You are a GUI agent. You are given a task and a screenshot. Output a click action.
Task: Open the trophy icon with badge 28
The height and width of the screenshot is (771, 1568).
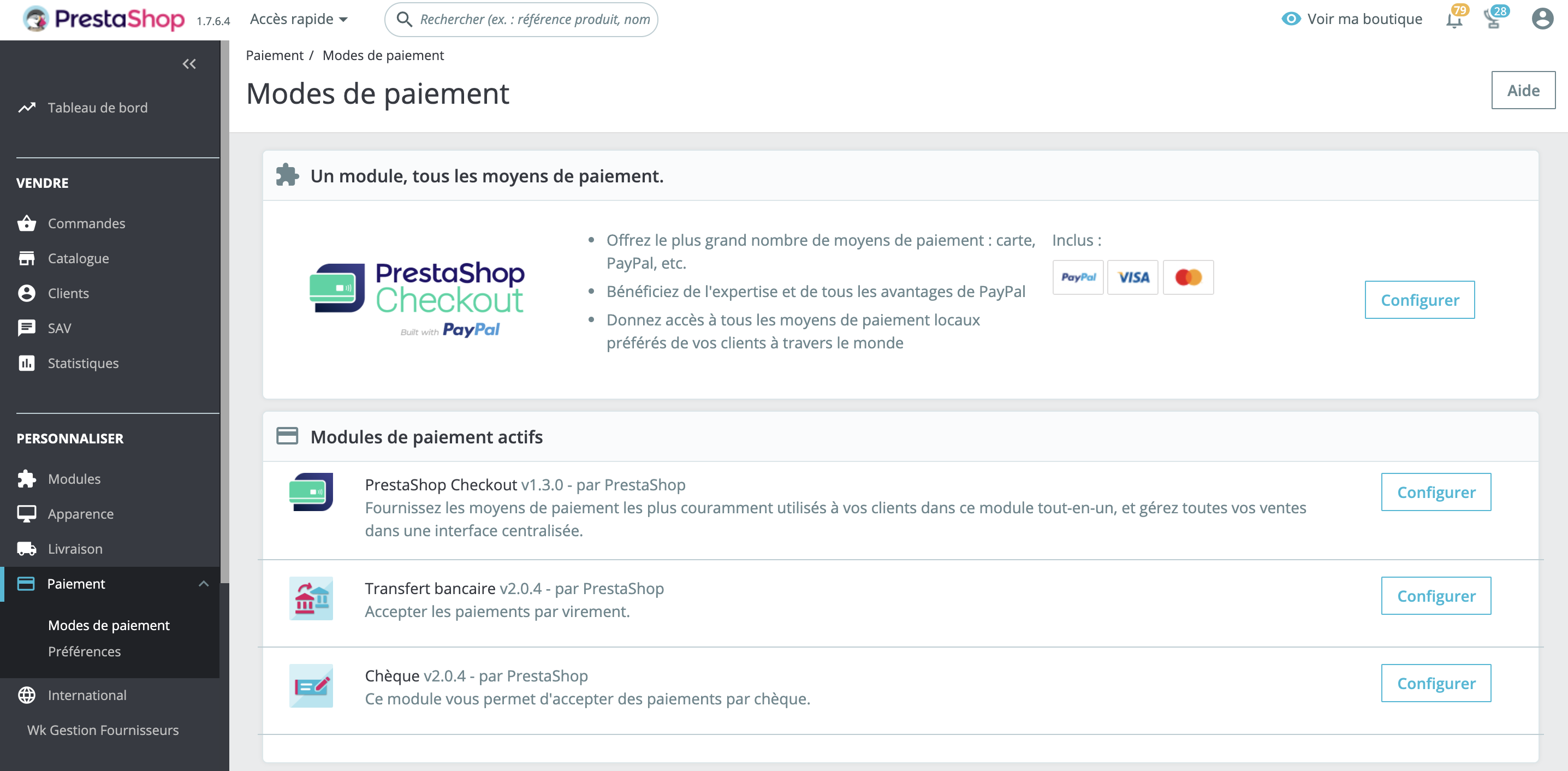[x=1493, y=18]
